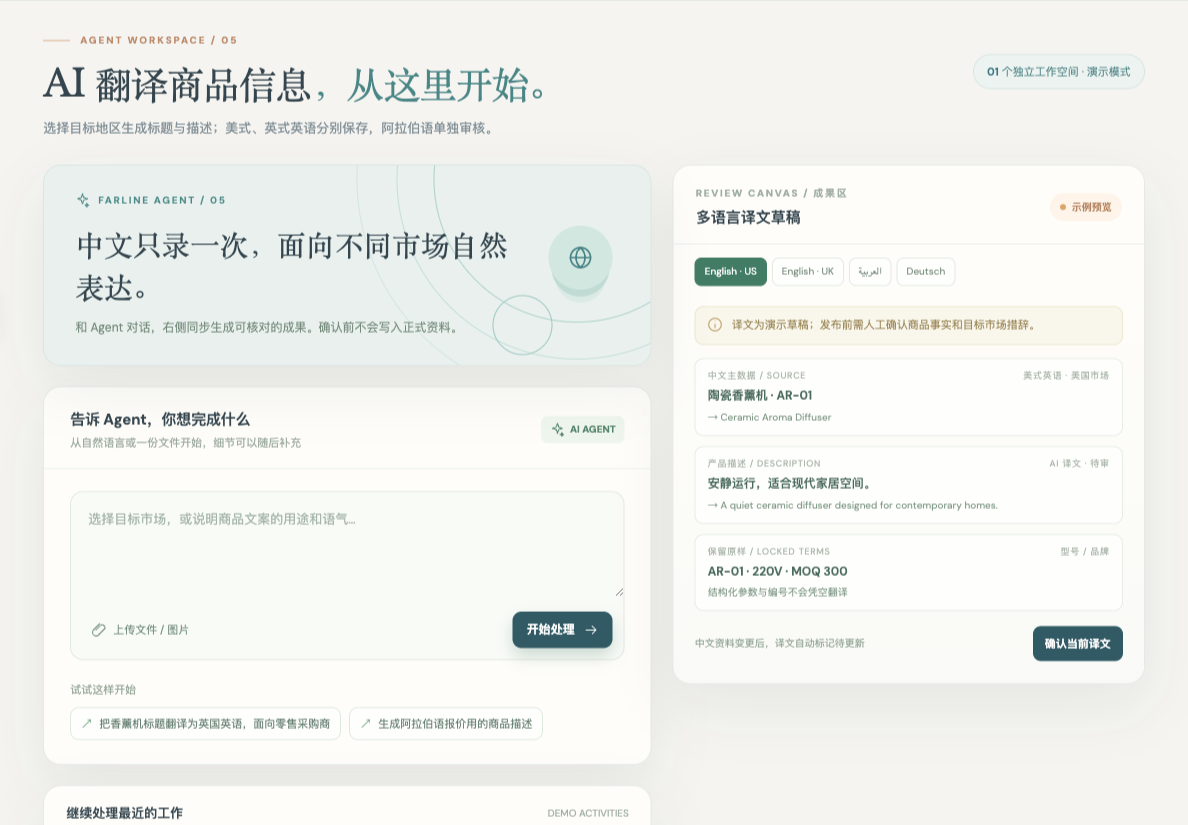The width and height of the screenshot is (1188, 825).
Task: Click the 保留原样 / LOCKED TERMS label
Action: (x=768, y=552)
